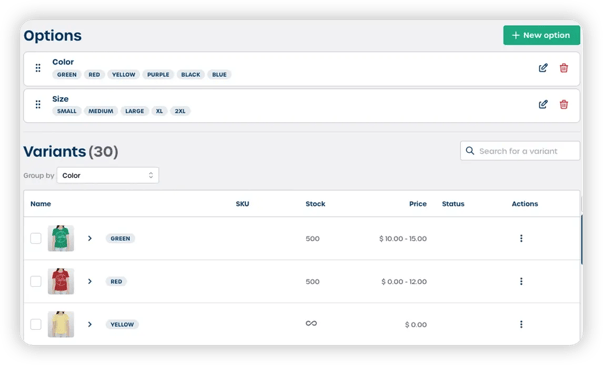Open actions menu for YELLOW variant
This screenshot has height=365, width=603.
[x=521, y=324]
